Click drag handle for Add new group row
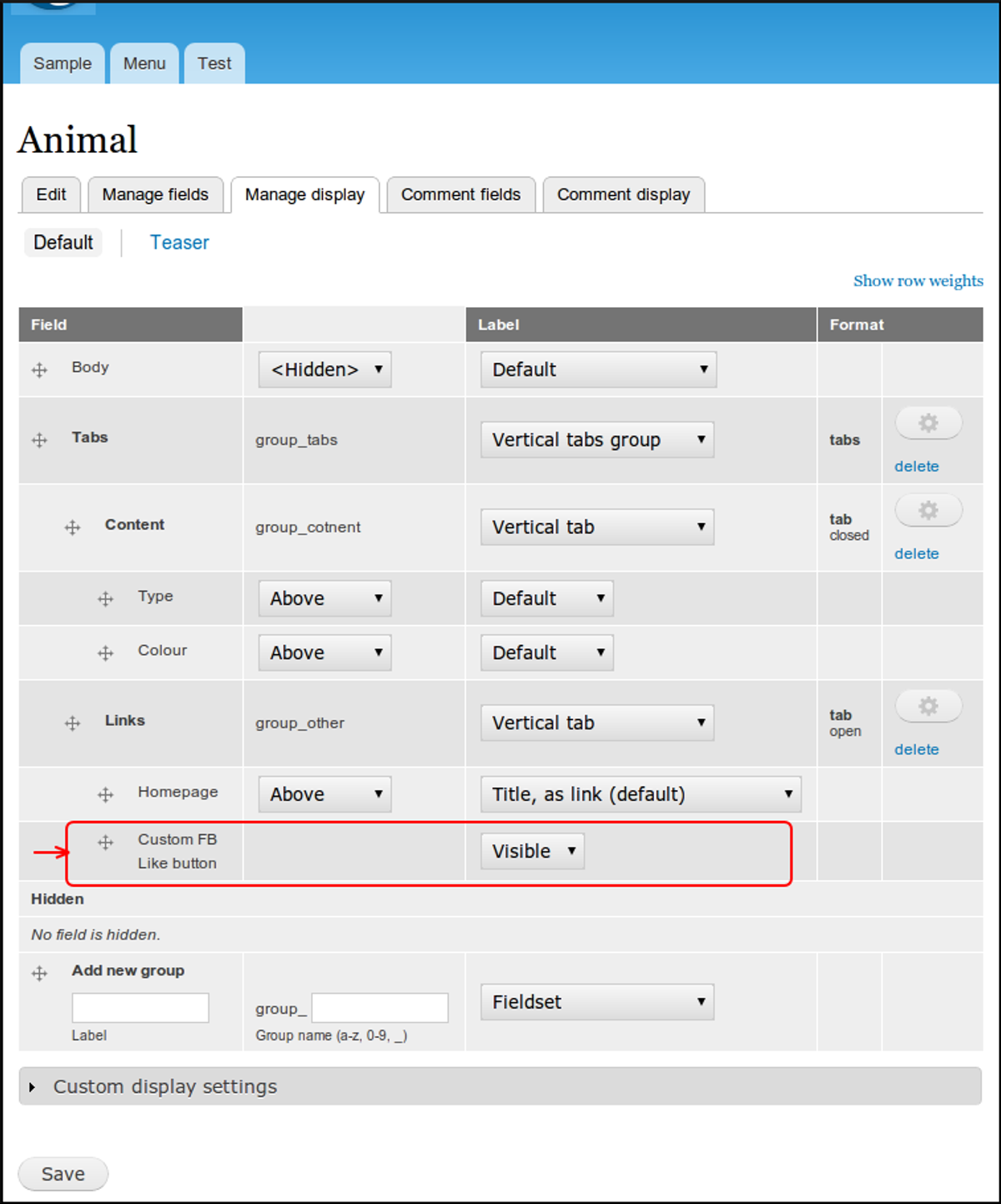The height and width of the screenshot is (1204, 1001). point(39,973)
